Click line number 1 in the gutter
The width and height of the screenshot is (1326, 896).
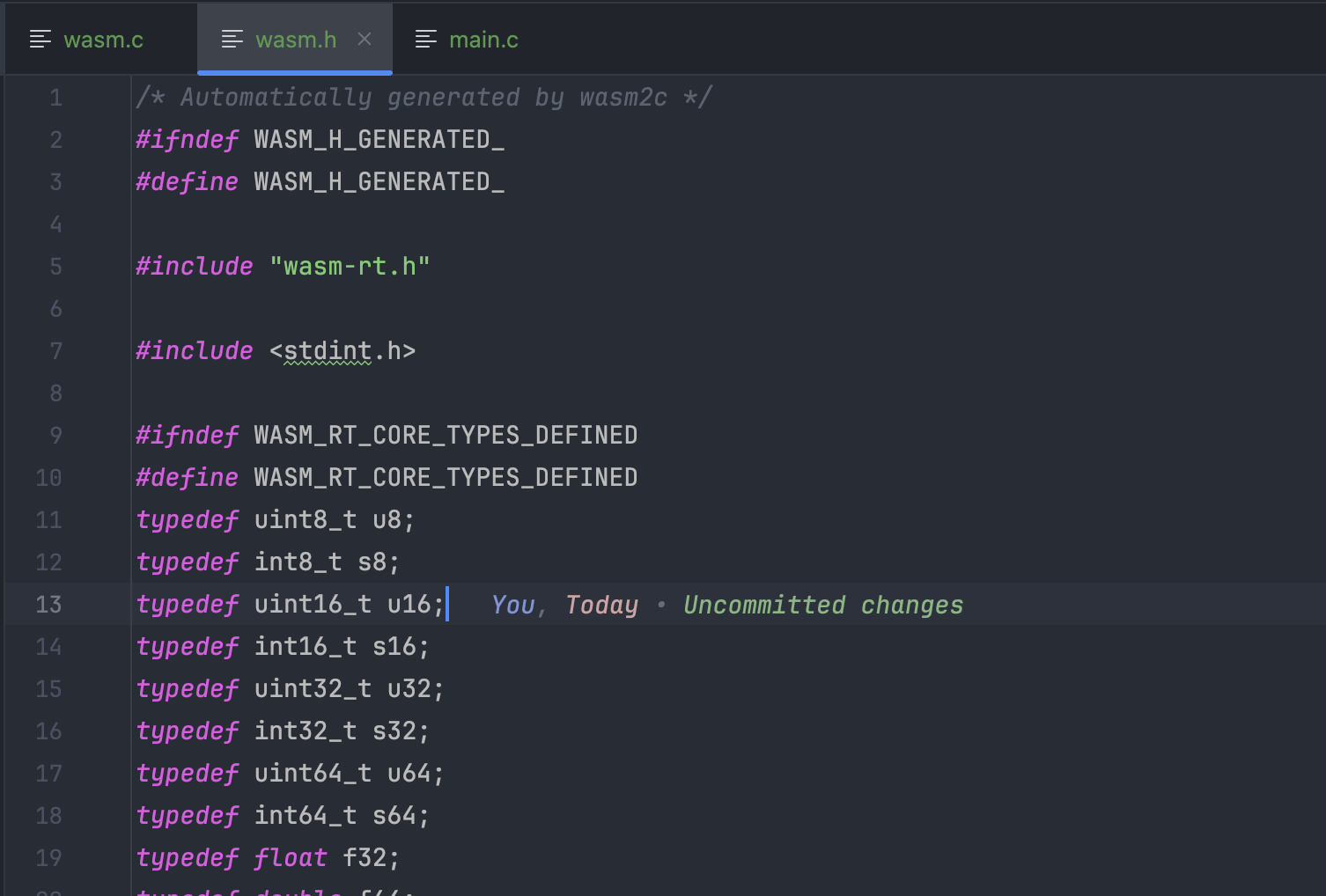coord(55,98)
